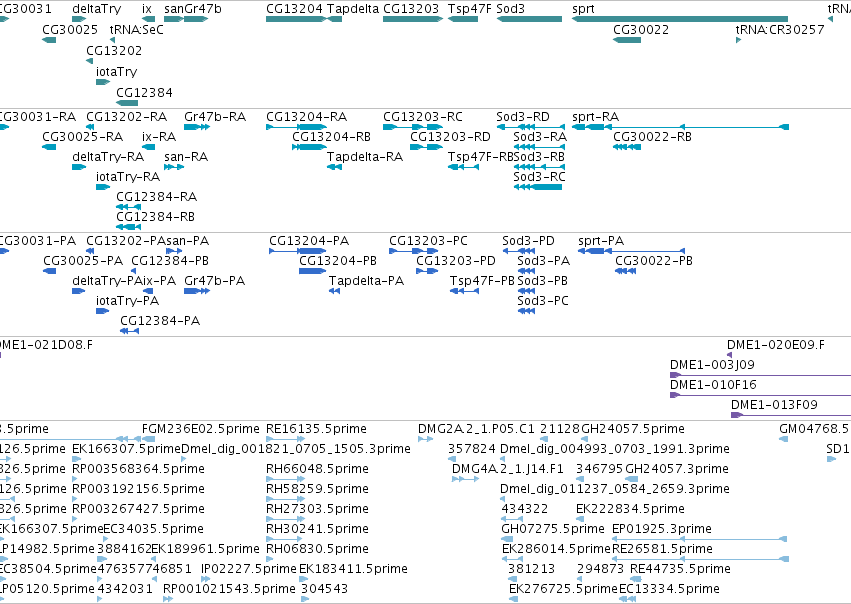
Task: Select the Sod3-RC transcript label
Action: click(539, 177)
